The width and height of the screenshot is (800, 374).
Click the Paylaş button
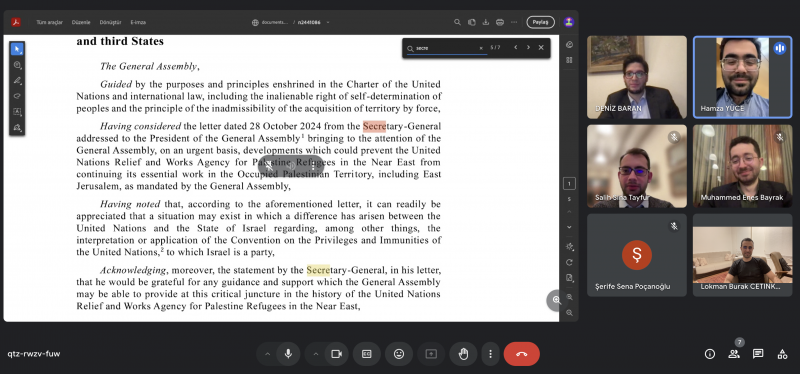coord(540,22)
